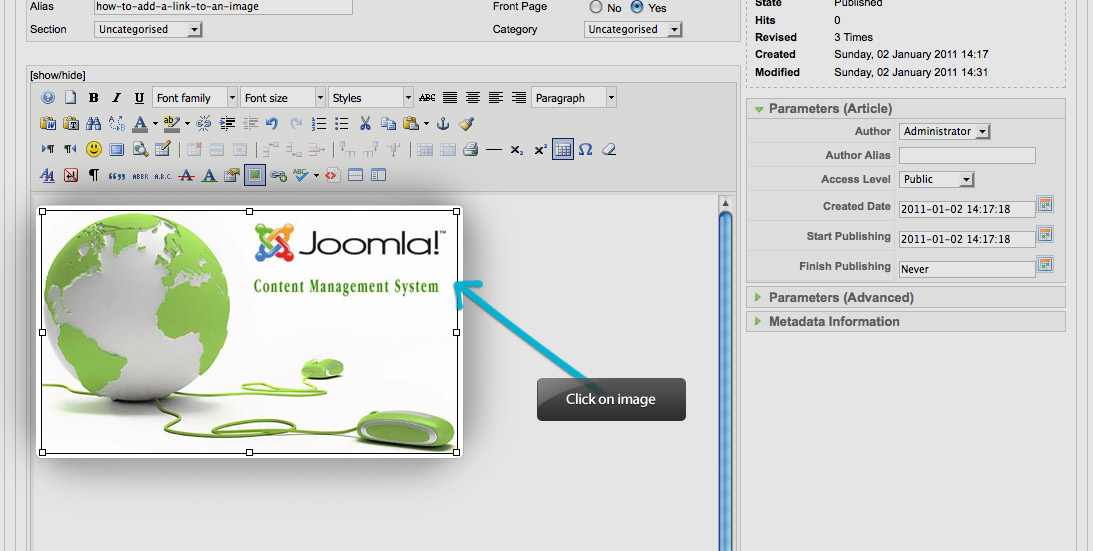Click the insert/edit image icon
Viewport: 1093px width, 551px height.
point(255,175)
